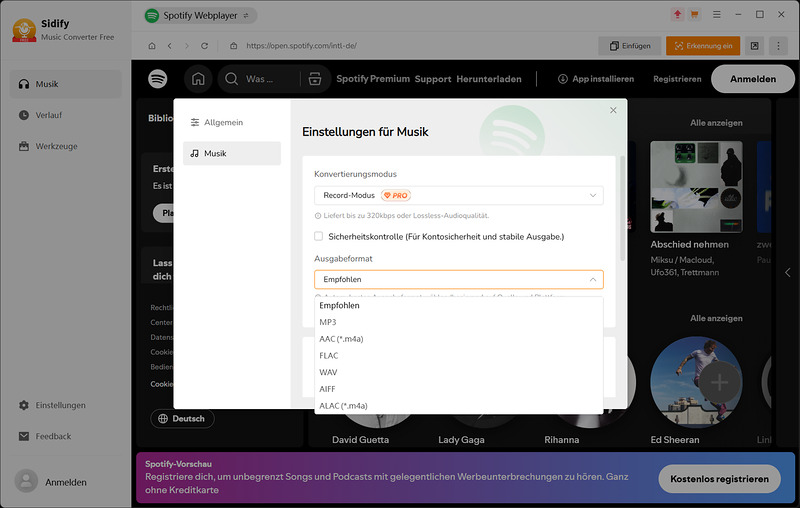Screen dimensions: 800x508
Task: Go to browser home page icon
Action: coord(152,46)
